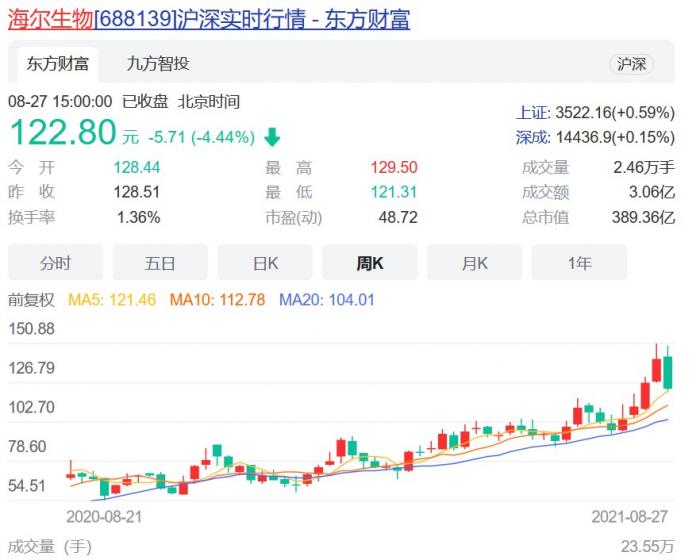
Task: Select the 五日 chart period
Action: (x=160, y=263)
